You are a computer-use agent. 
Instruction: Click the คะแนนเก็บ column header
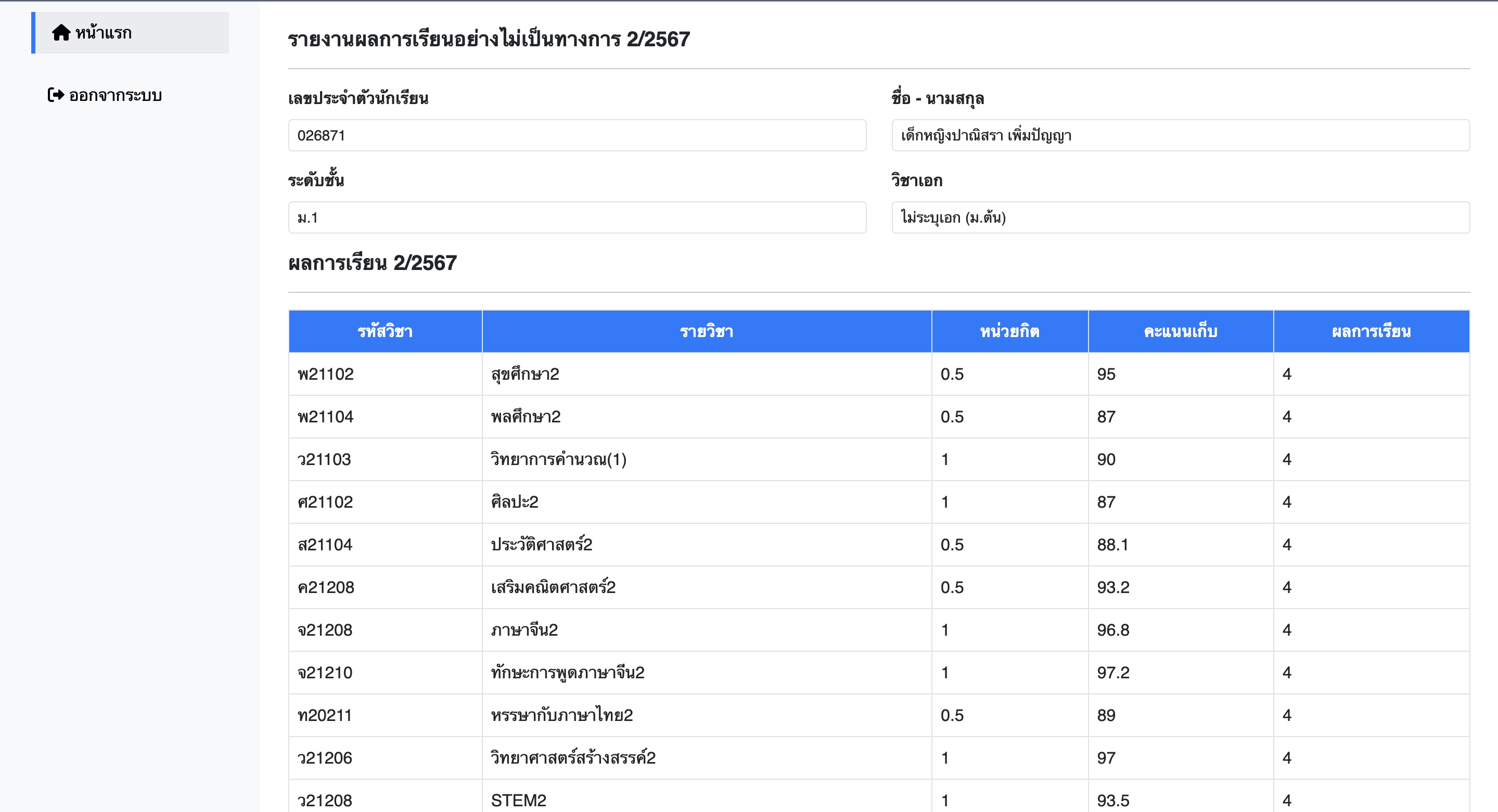coord(1181,331)
